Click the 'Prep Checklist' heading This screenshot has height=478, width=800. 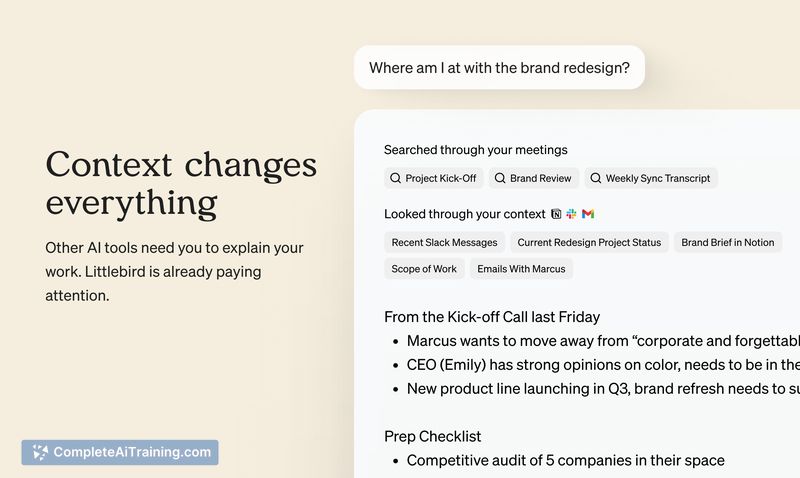pos(432,437)
